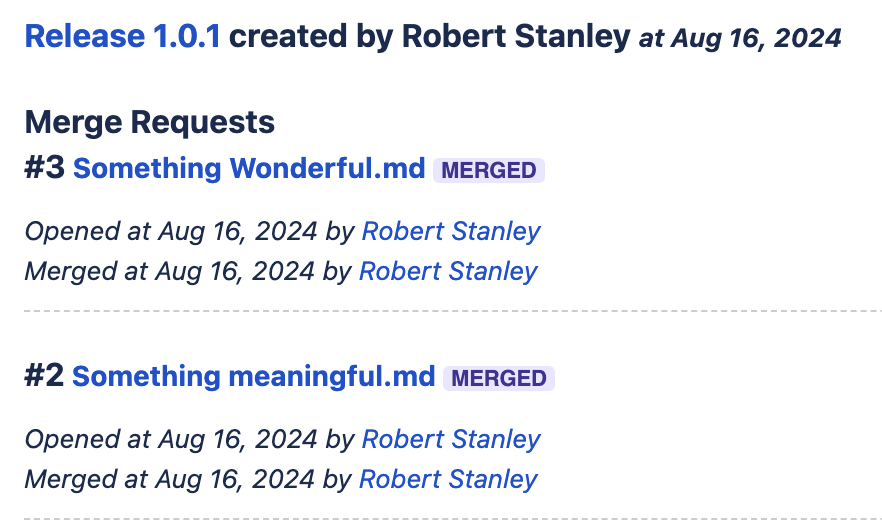Image resolution: width=882 pixels, height=530 pixels.
Task: Click the #3 merge request number
Action: (x=44, y=169)
